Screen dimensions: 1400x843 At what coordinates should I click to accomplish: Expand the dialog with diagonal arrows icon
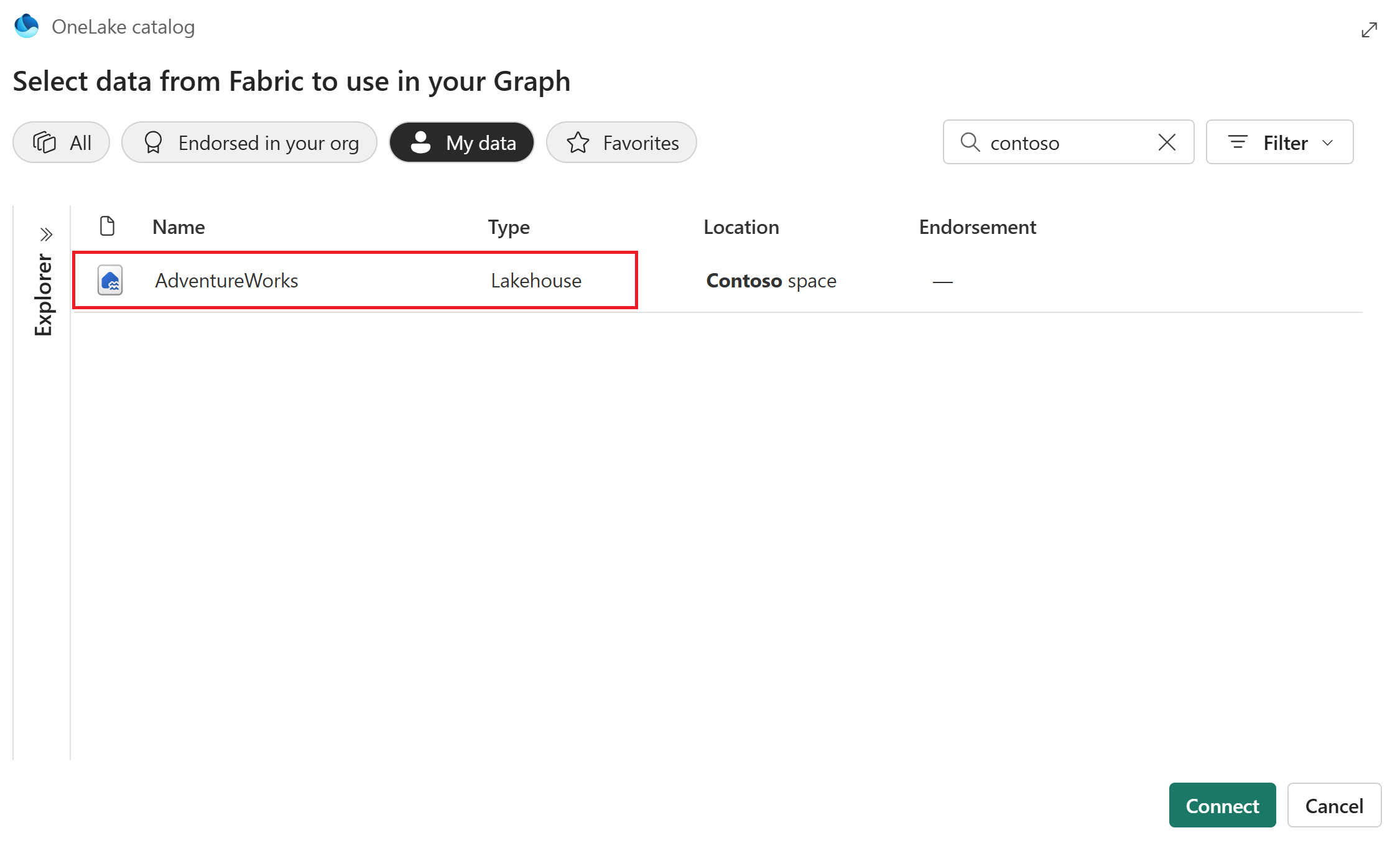pos(1369,30)
